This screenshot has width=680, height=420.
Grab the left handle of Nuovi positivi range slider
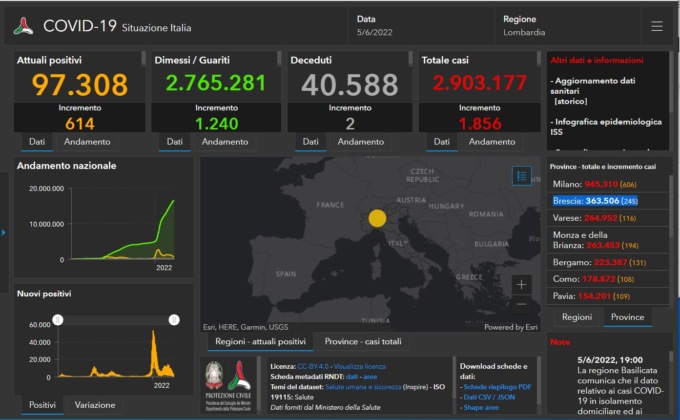[x=58, y=319]
